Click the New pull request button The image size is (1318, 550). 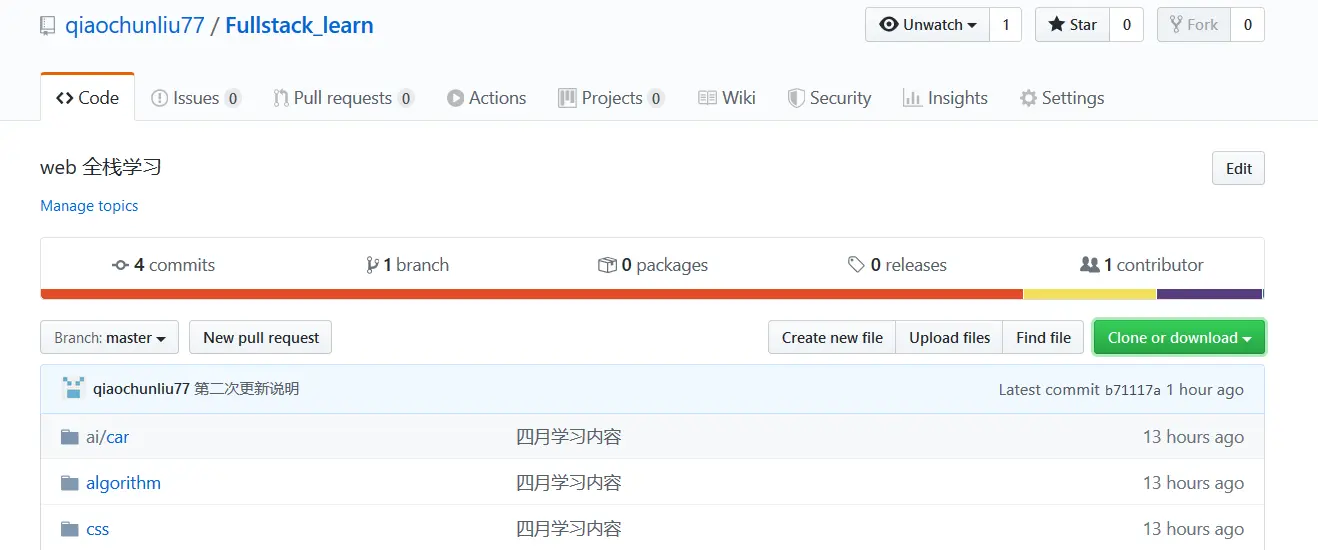[261, 337]
